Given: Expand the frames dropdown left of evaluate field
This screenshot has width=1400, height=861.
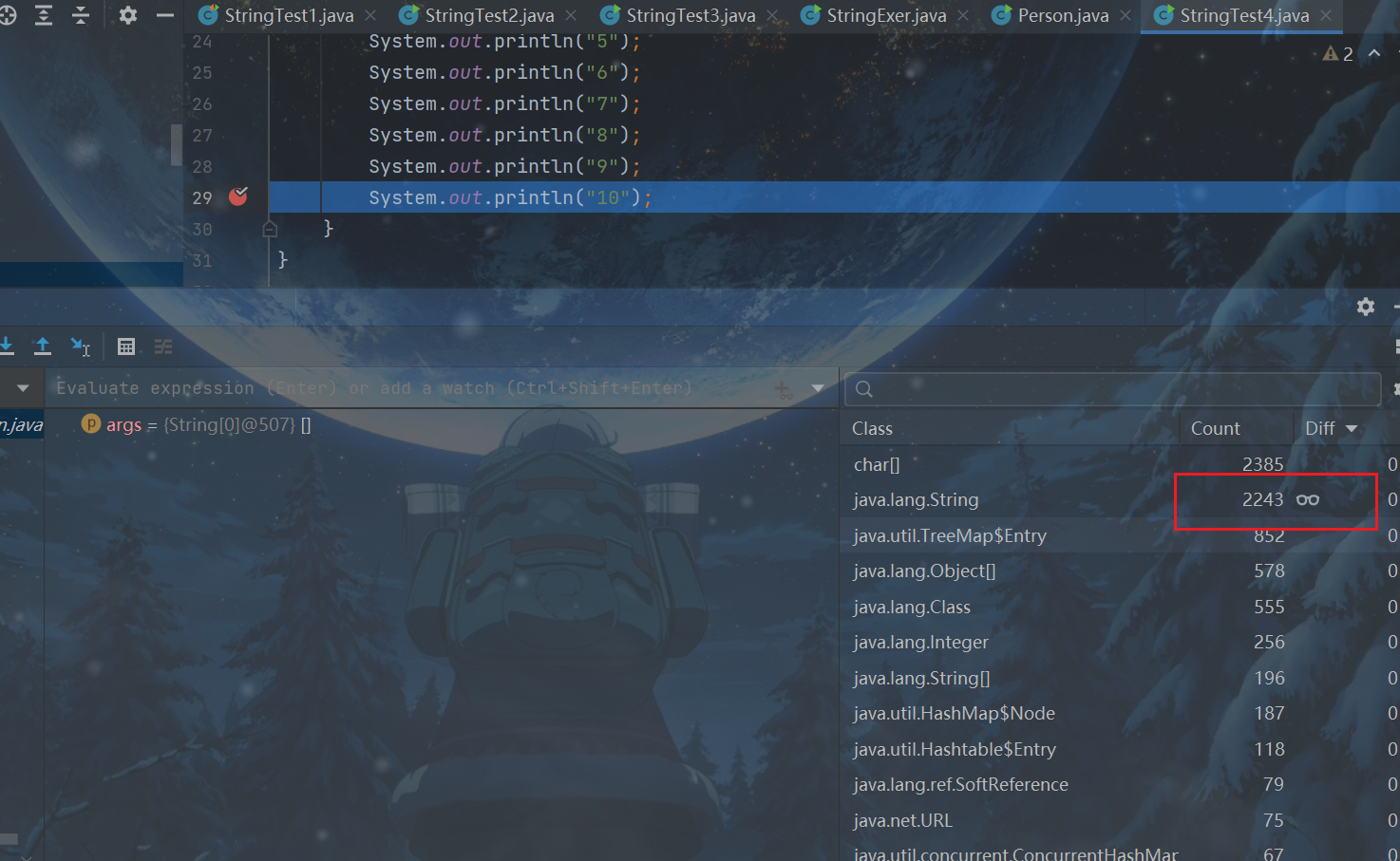Looking at the screenshot, I should click(x=23, y=388).
